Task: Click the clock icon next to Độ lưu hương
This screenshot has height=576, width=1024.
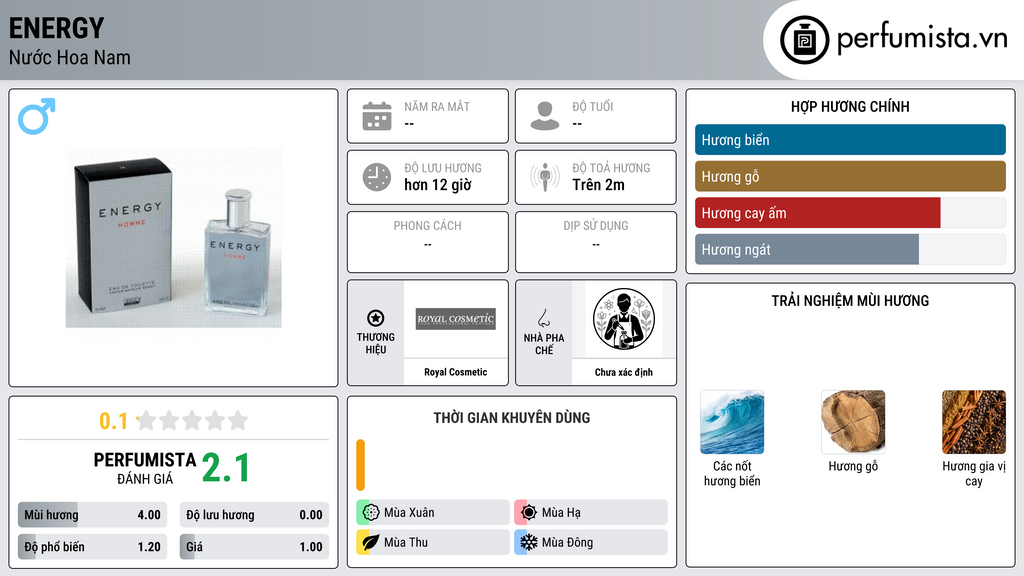Action: tap(377, 177)
